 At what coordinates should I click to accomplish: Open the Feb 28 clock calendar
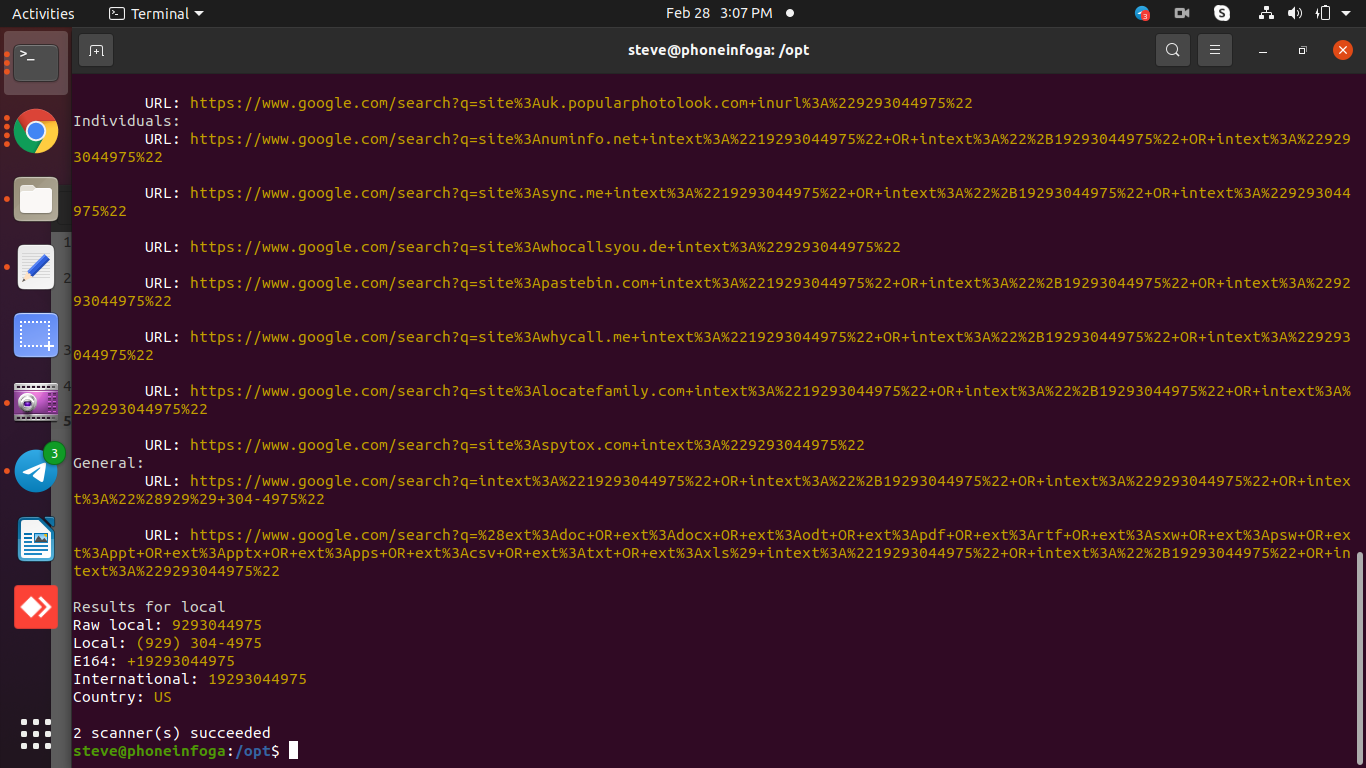[719, 13]
